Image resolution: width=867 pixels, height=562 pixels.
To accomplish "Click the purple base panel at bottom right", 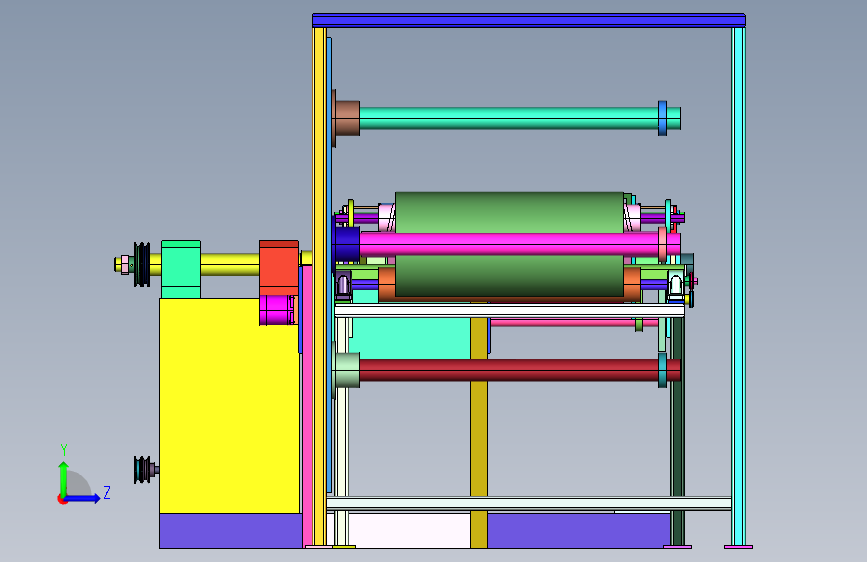I will [579, 530].
